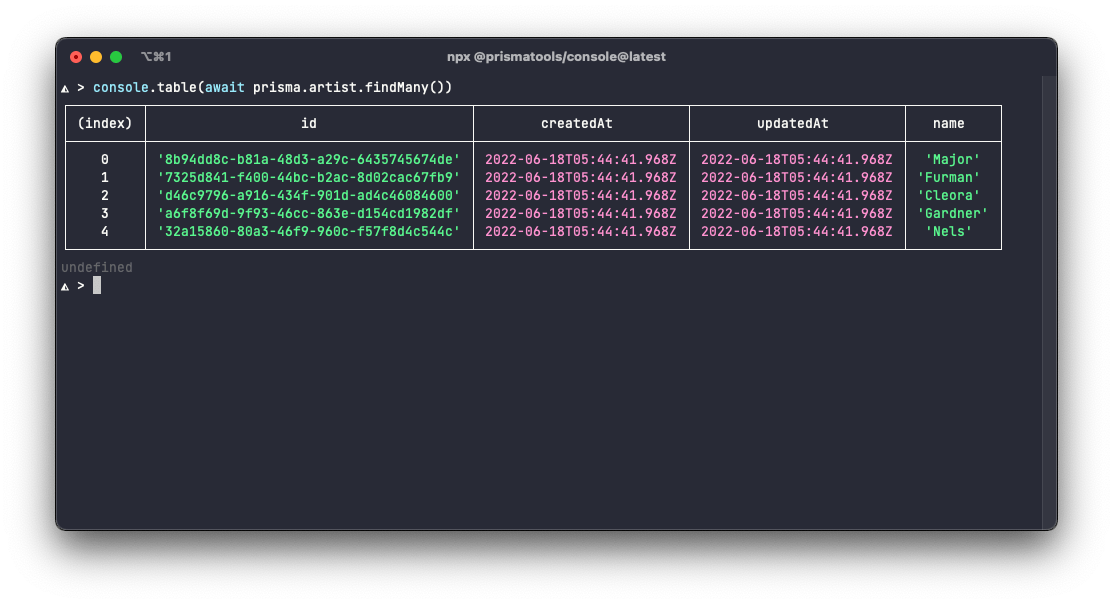Click the red traffic light control
This screenshot has width=1113, height=604.
[x=78, y=57]
